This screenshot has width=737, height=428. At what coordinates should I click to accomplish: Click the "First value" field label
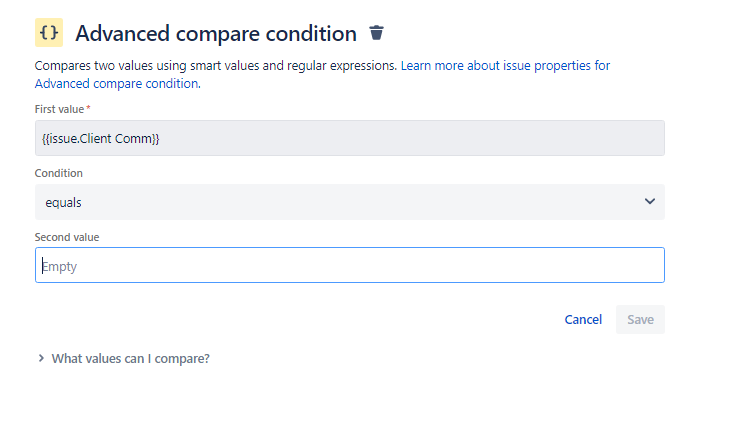[59, 109]
